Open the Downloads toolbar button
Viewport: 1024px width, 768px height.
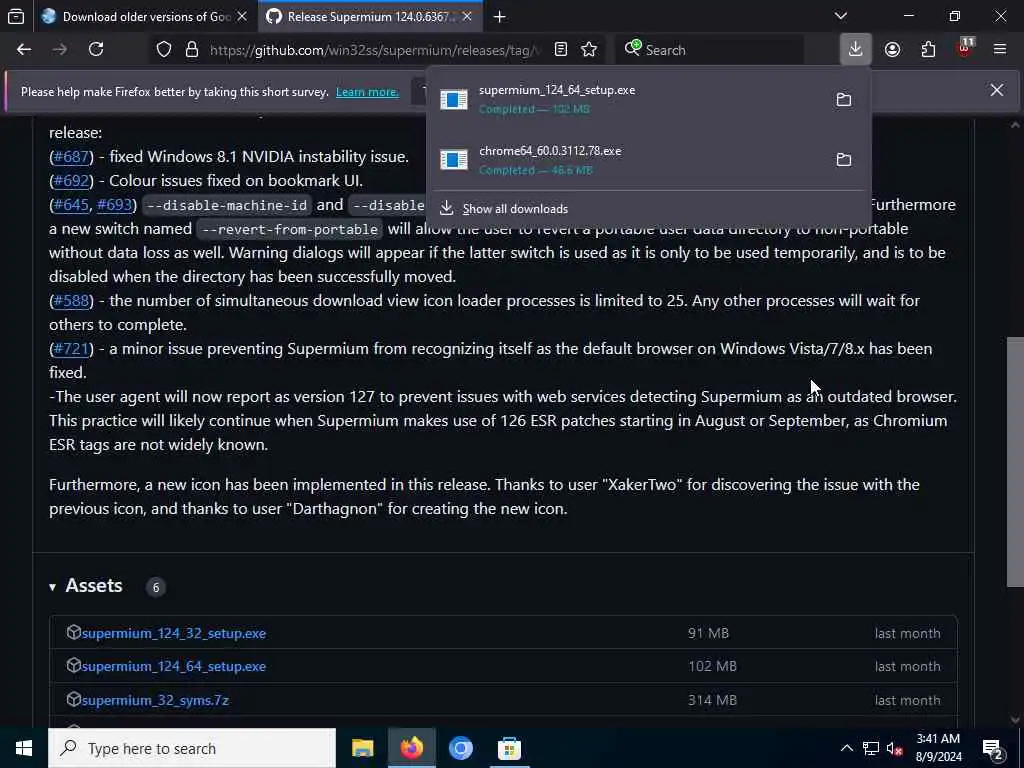[x=855, y=50]
